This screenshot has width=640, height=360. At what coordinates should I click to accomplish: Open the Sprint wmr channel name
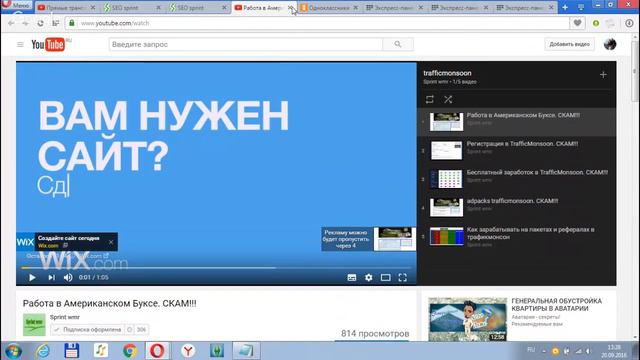pyautogui.click(x=65, y=317)
